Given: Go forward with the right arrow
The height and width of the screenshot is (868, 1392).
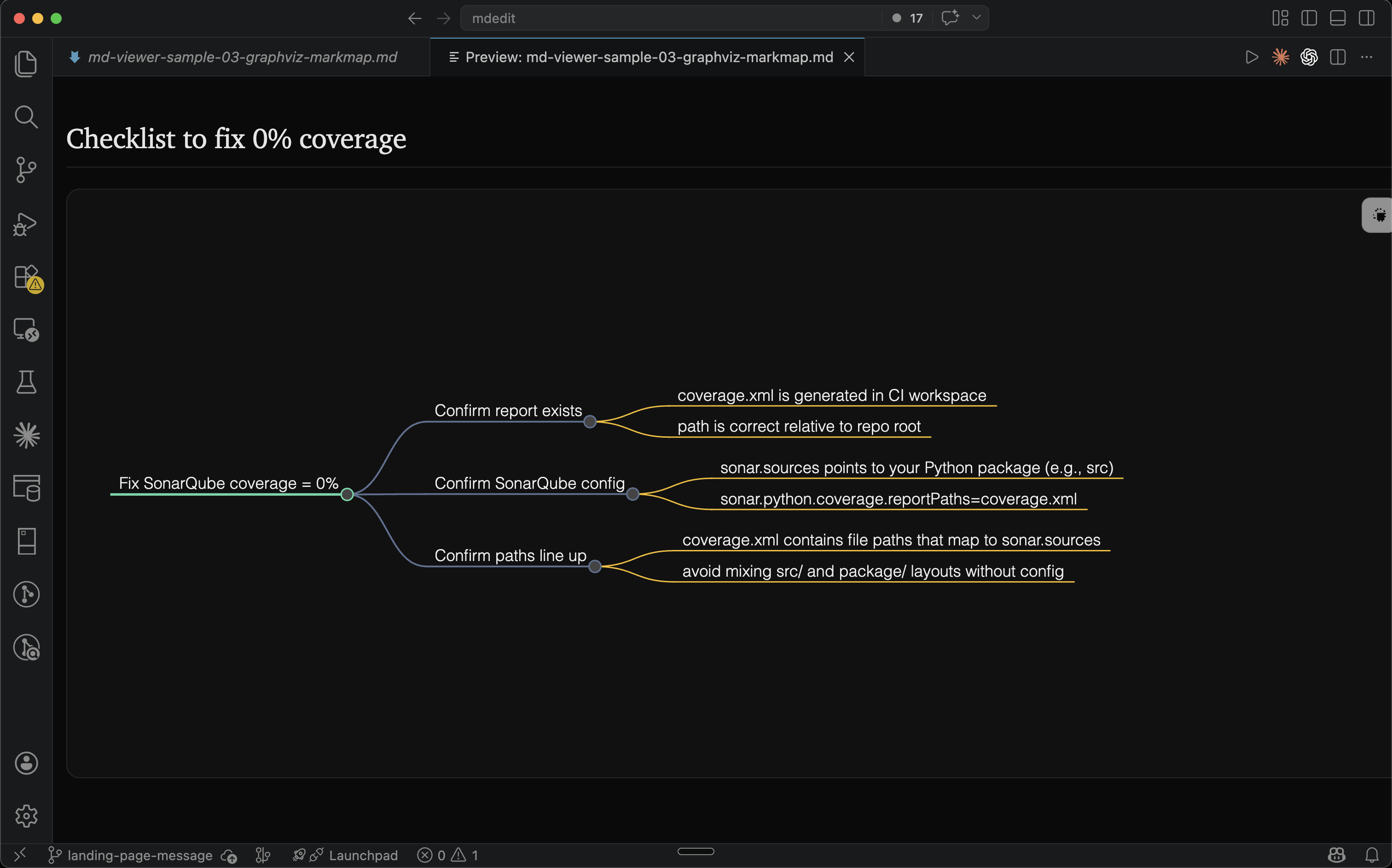Looking at the screenshot, I should pos(443,18).
